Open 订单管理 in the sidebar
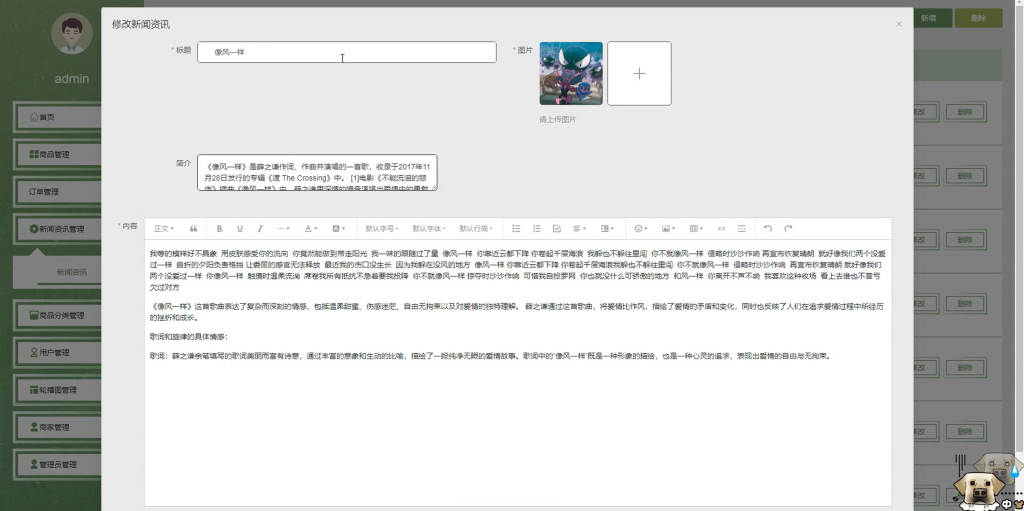This screenshot has height=511, width=1024. click(x=57, y=191)
